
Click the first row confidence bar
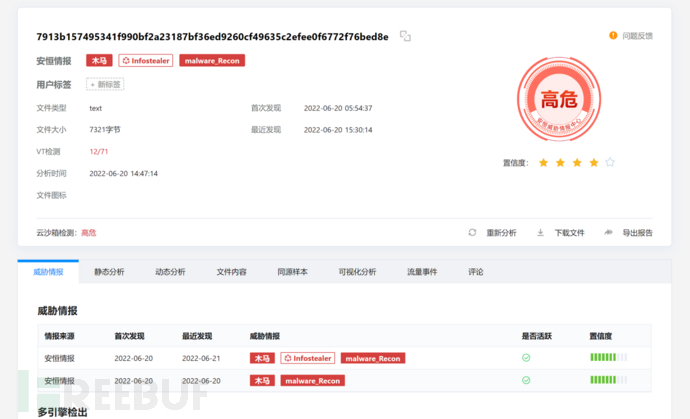tap(608, 358)
